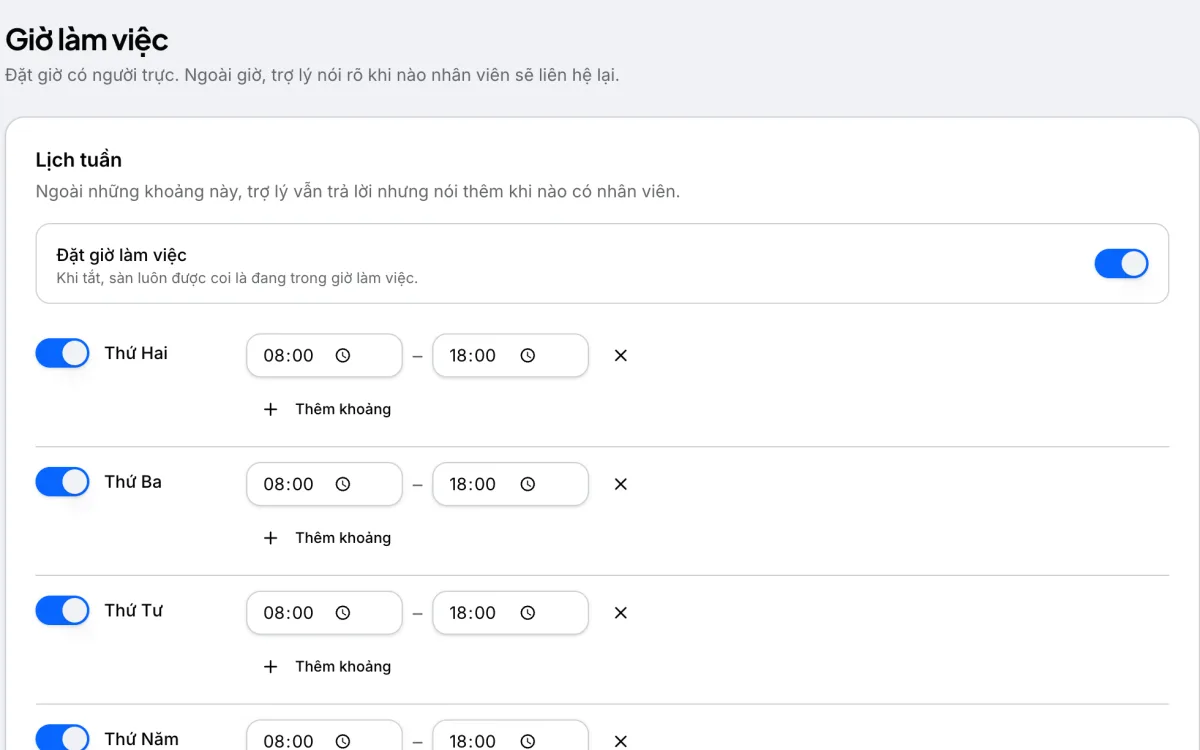
Task: Edit Thứ Năm end time 18:00 field
Action: coord(510,736)
